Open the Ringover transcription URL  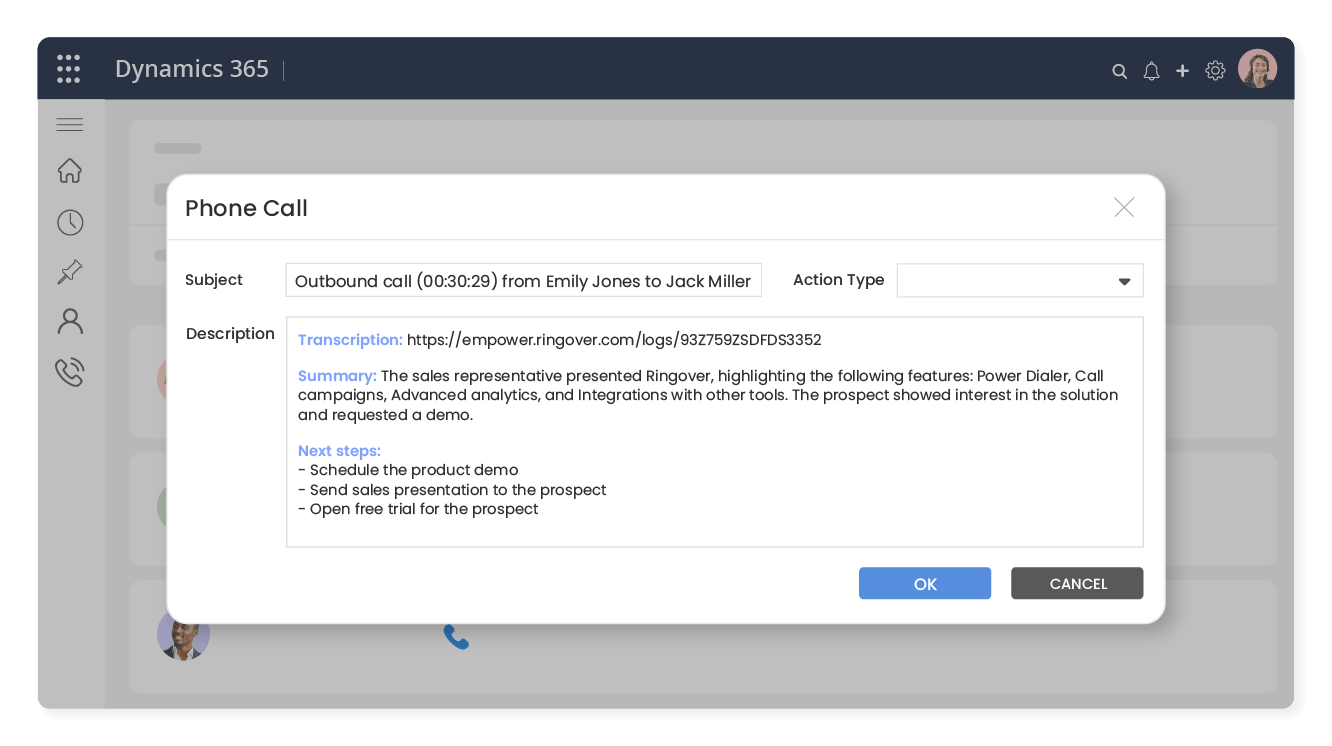(614, 340)
